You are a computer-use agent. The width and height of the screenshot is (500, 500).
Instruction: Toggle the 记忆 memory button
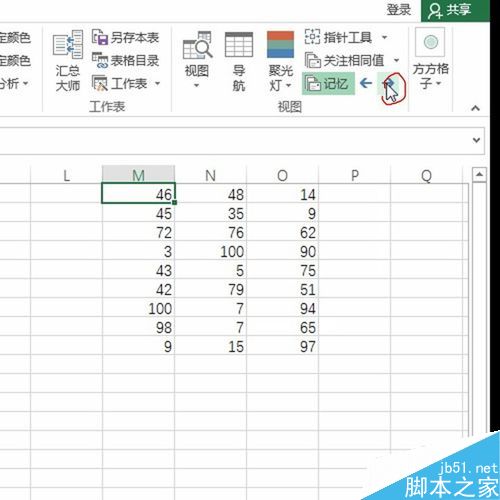(328, 84)
